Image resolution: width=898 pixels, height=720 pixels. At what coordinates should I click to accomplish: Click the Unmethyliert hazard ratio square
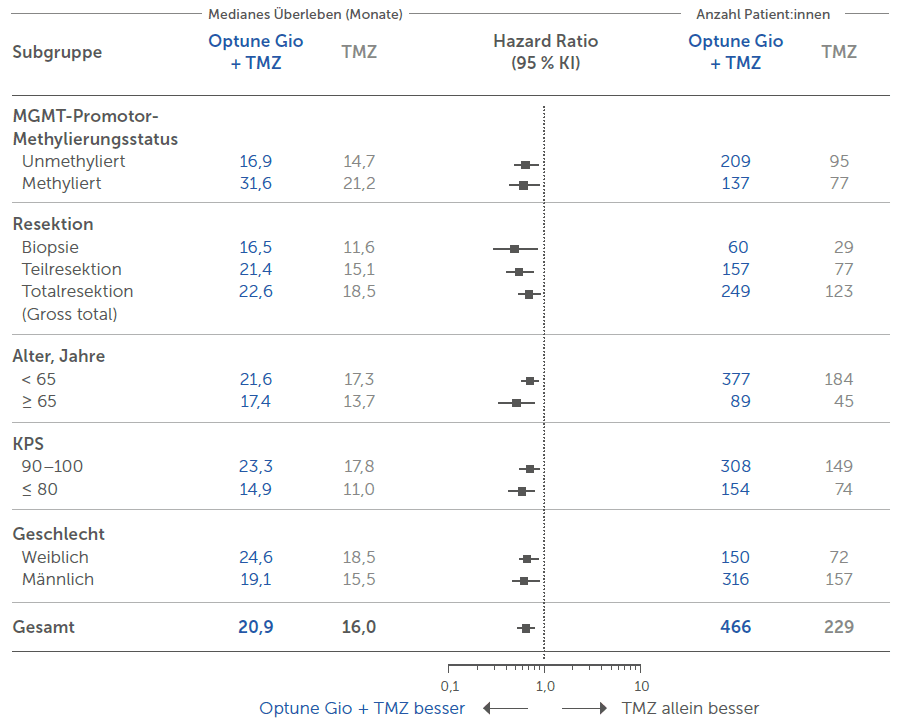(x=525, y=164)
